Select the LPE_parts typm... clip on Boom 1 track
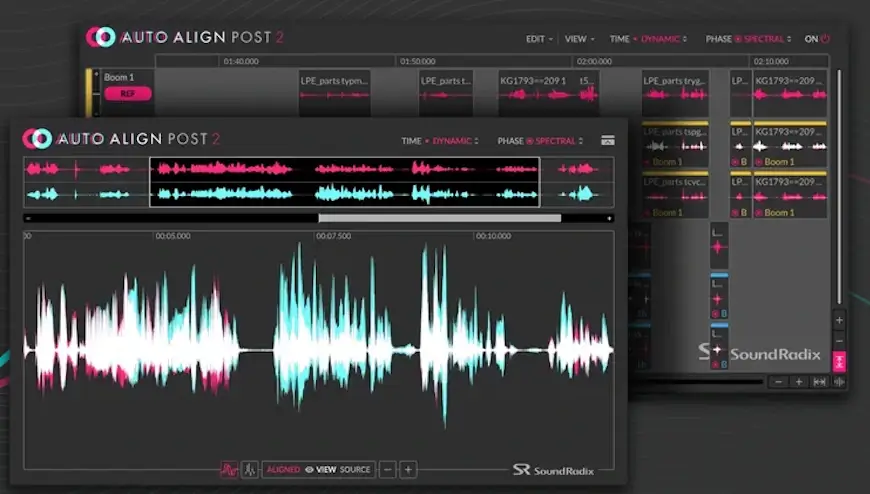The width and height of the screenshot is (870, 494). 335,92
